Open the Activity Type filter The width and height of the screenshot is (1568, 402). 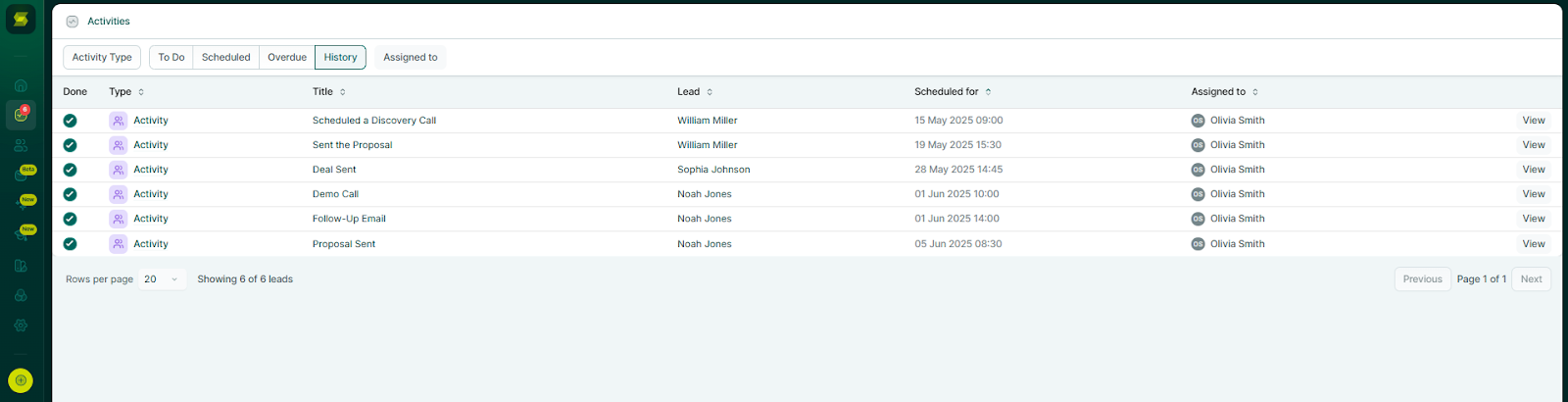[102, 58]
